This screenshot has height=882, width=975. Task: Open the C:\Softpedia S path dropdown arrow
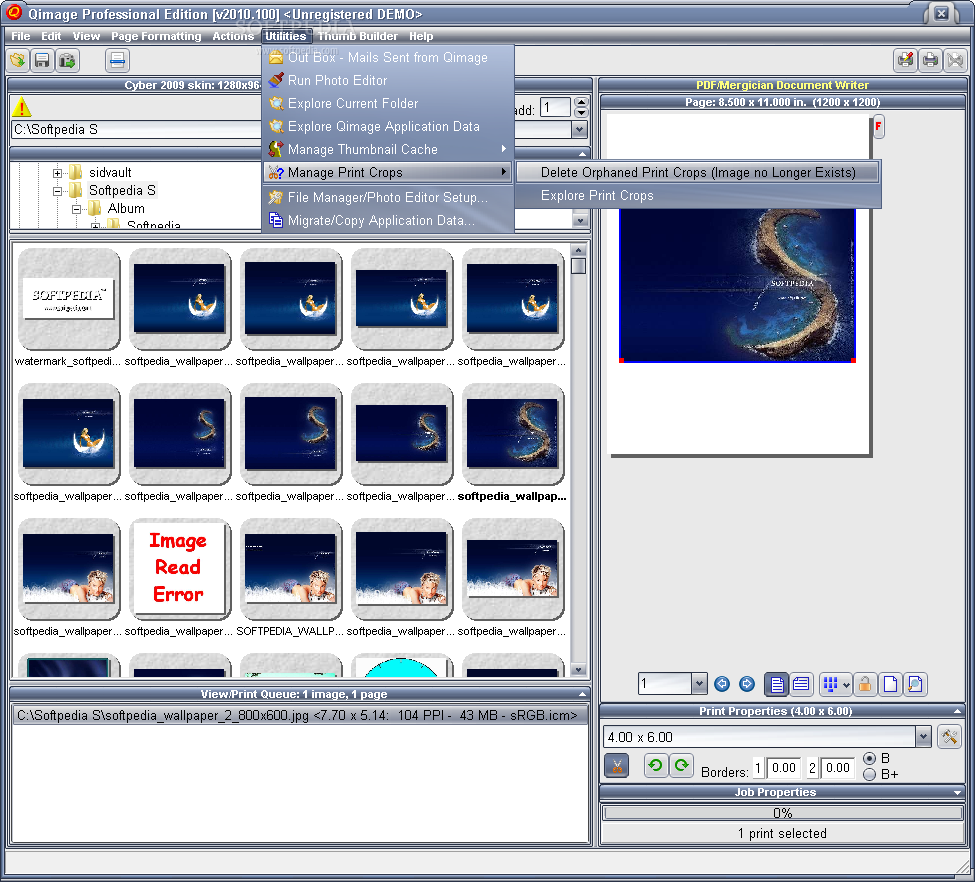coord(580,129)
